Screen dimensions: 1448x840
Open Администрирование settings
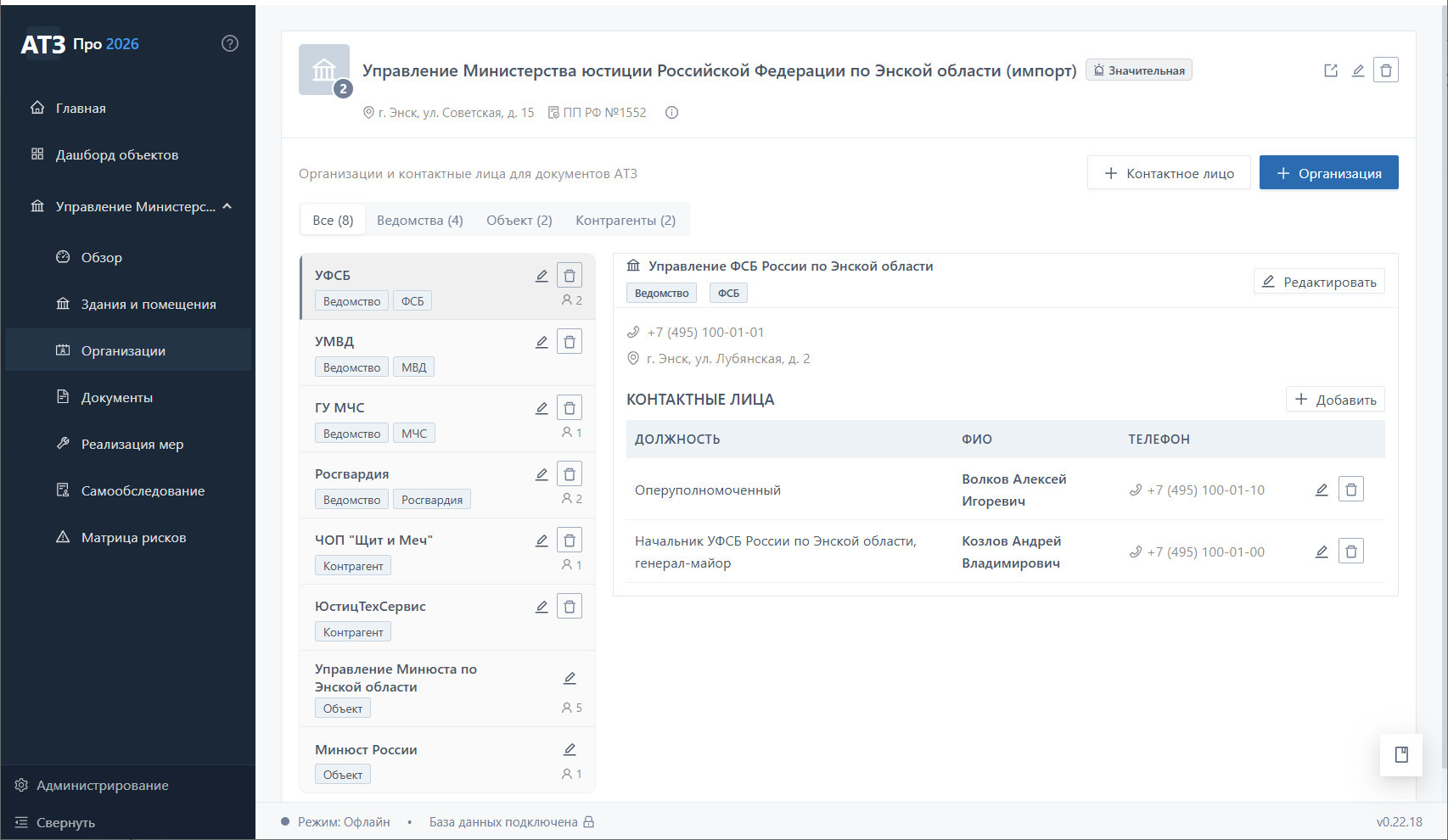coord(92,785)
